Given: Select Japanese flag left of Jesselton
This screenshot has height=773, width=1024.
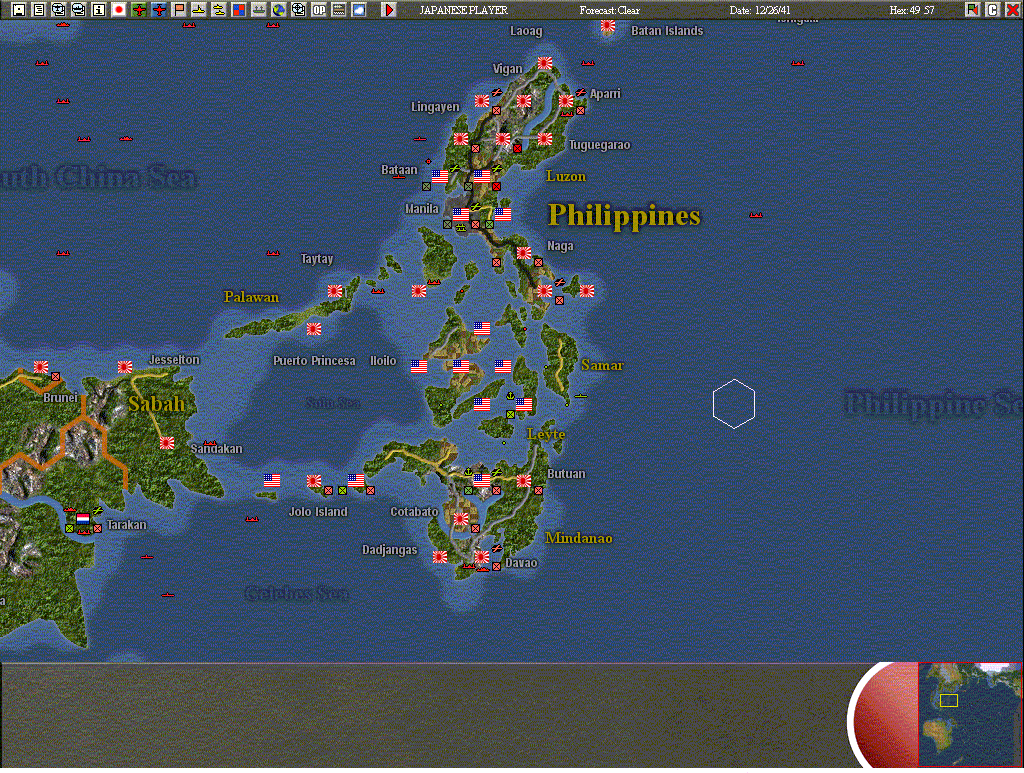Looking at the screenshot, I should click(x=125, y=366).
